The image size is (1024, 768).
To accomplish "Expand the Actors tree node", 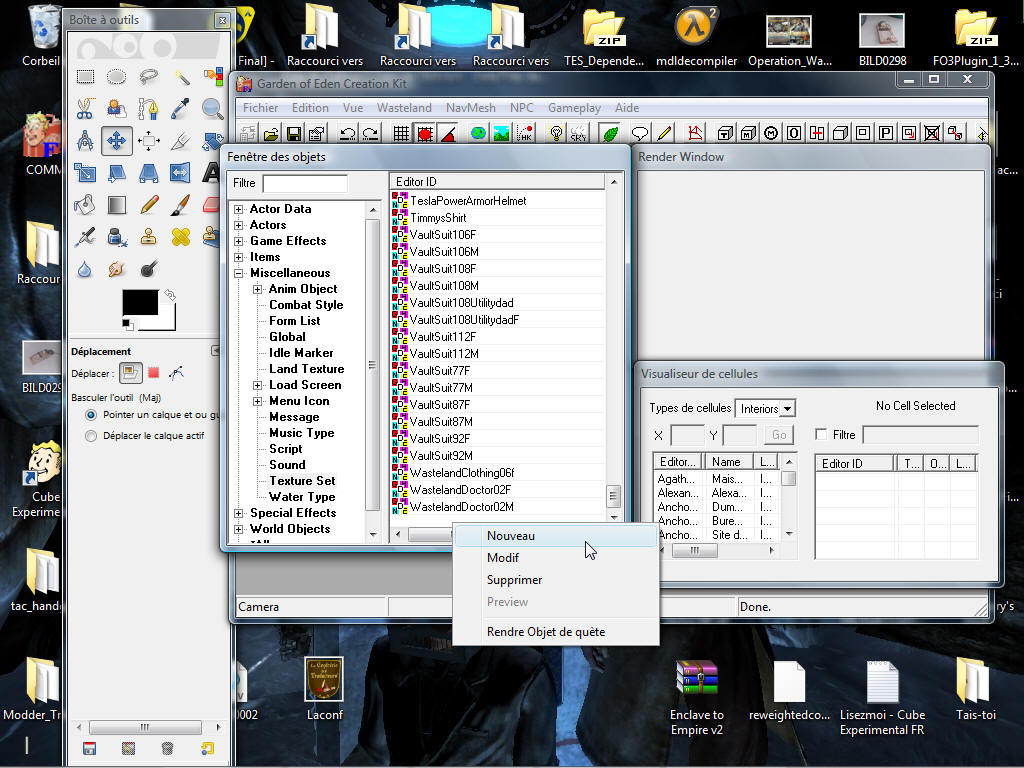I will [238, 225].
